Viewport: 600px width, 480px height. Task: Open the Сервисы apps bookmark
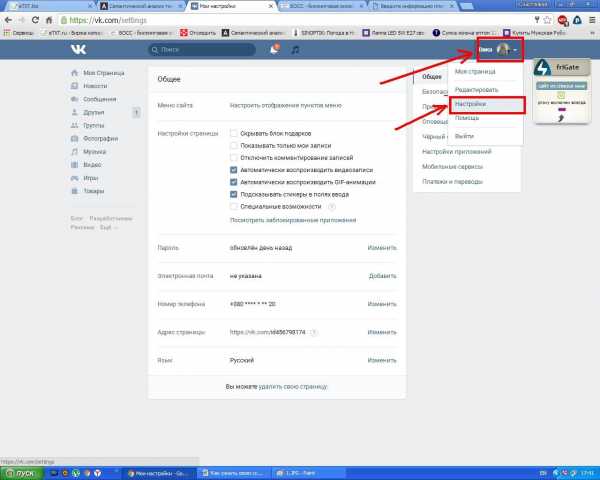(18, 33)
